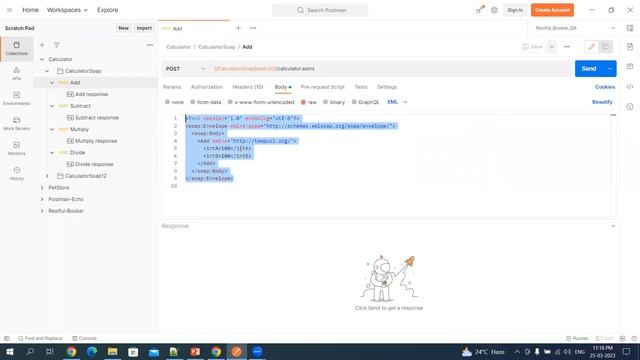The width and height of the screenshot is (640, 360).
Task: Collapse the Response panel chevron
Action: pos(613,226)
